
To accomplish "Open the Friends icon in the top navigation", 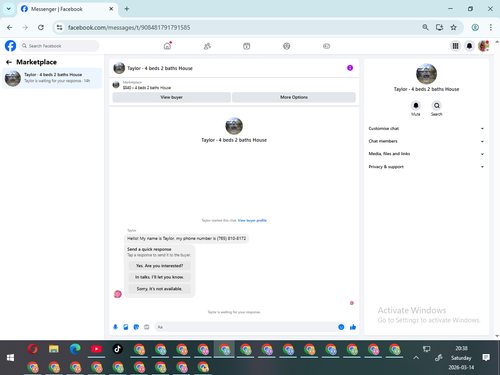I will (207, 46).
